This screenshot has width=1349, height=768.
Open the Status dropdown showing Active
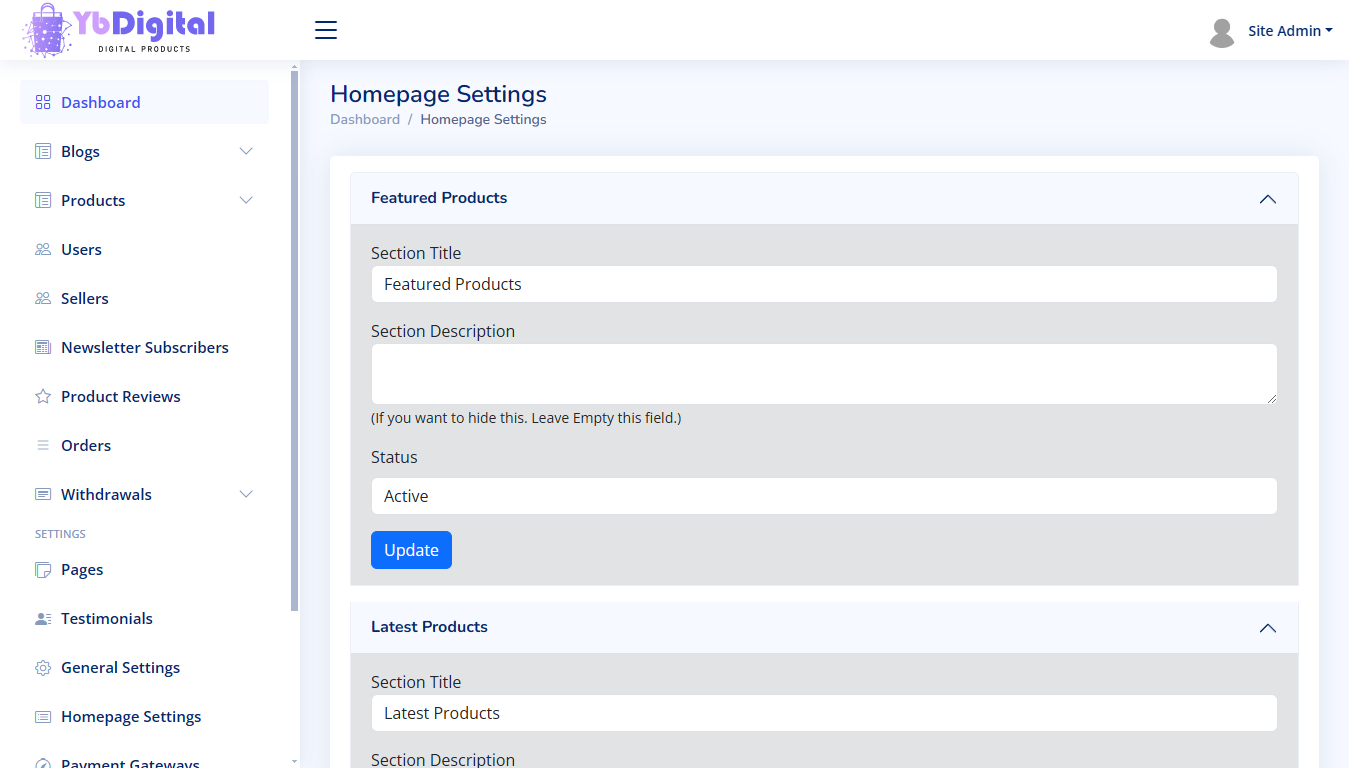click(823, 496)
